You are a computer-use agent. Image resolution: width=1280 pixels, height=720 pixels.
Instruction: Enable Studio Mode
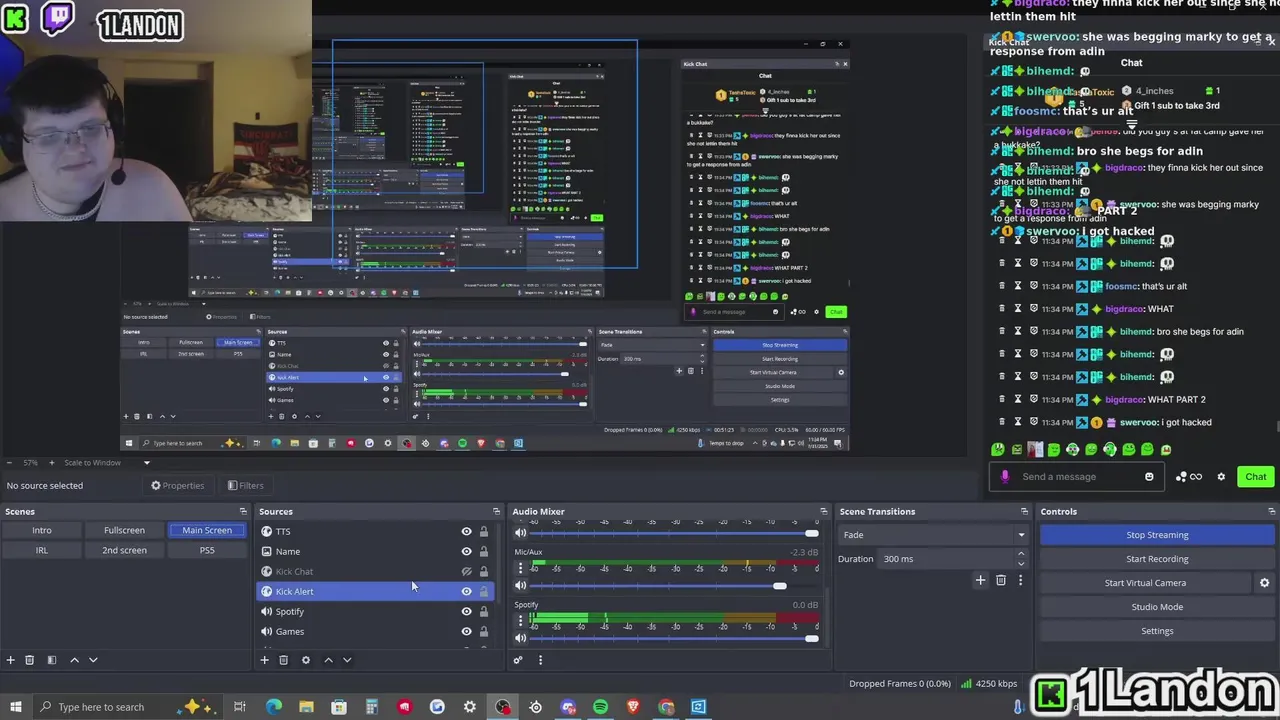(1157, 607)
